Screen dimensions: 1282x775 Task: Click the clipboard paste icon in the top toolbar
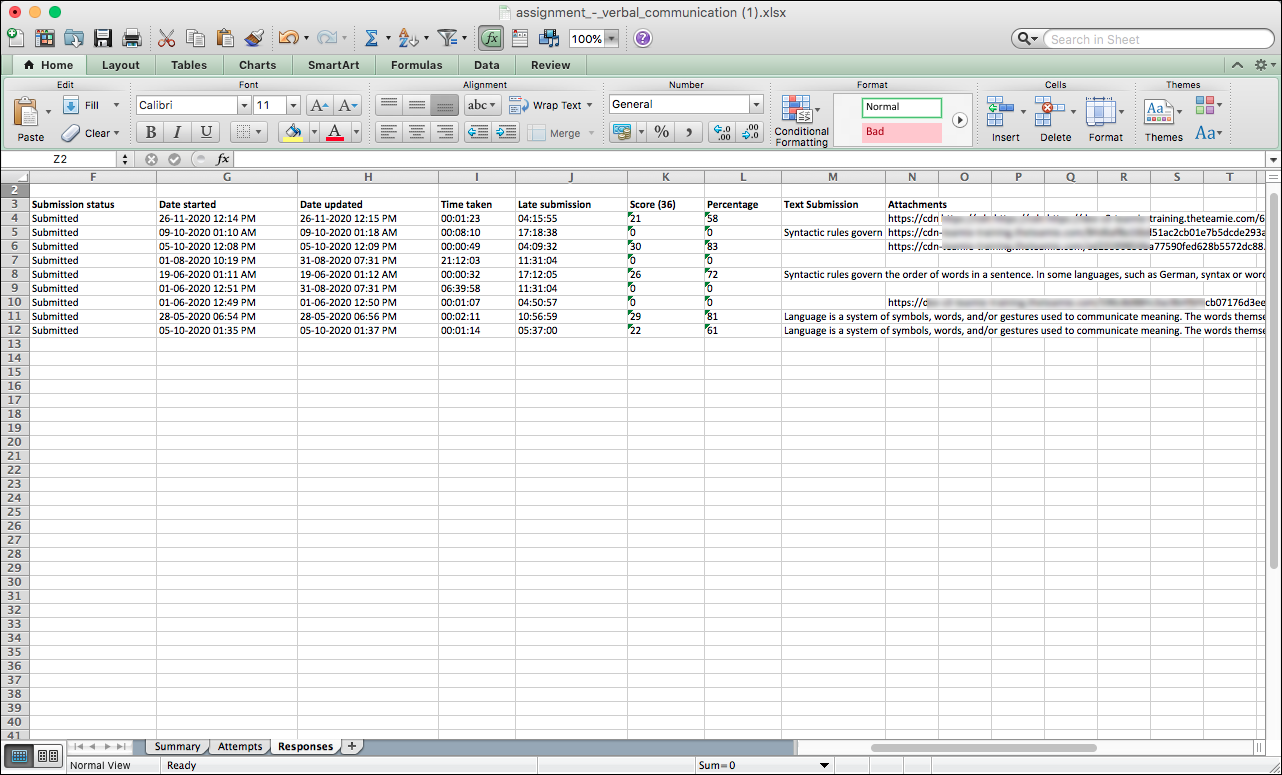point(225,38)
